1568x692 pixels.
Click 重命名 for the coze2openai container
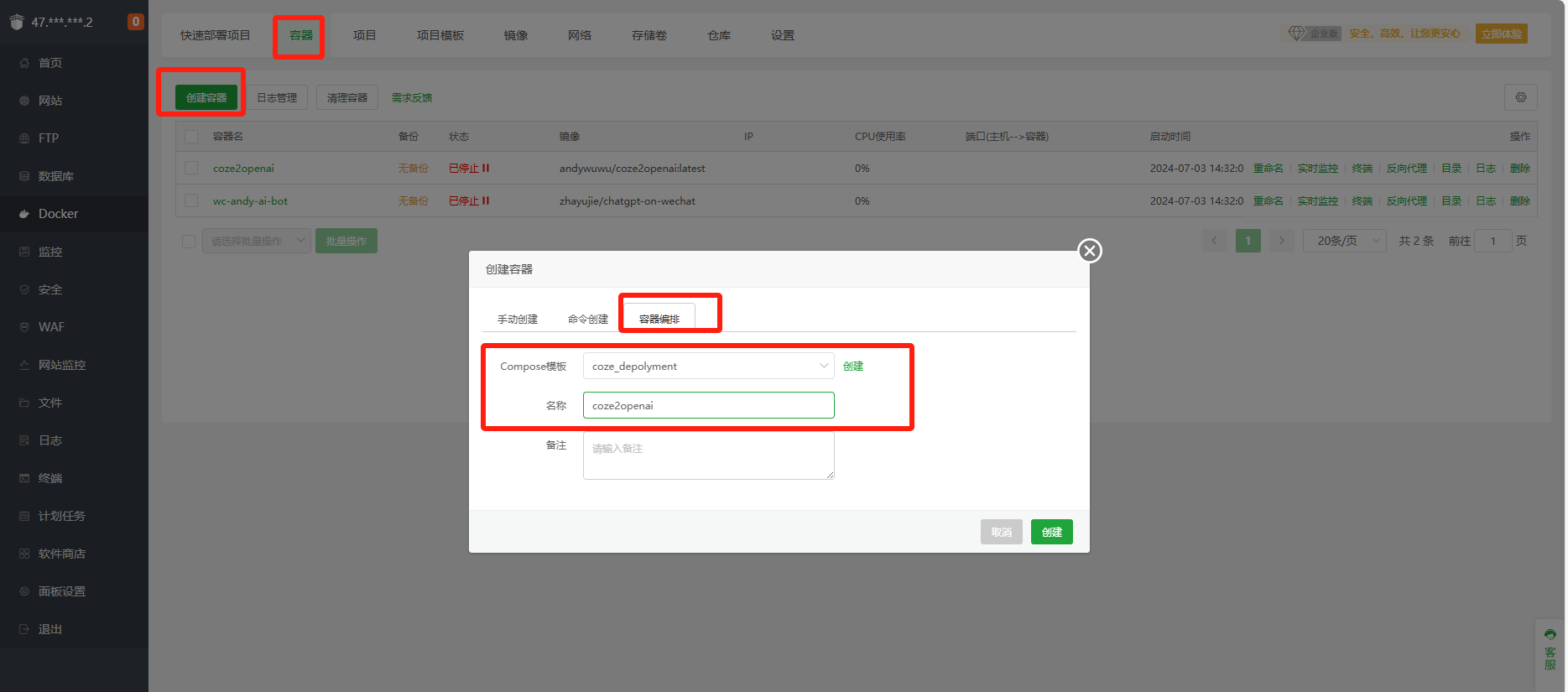point(1268,168)
